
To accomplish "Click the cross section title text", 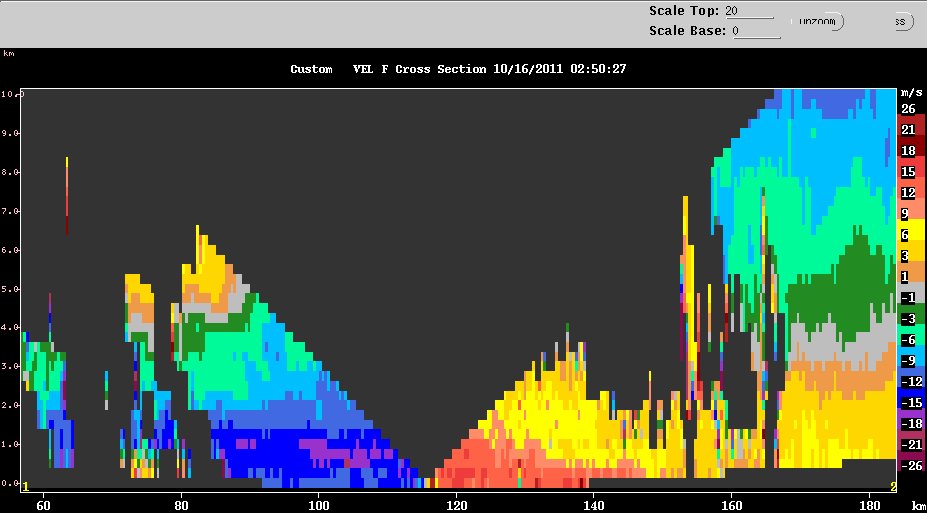I will (458, 69).
